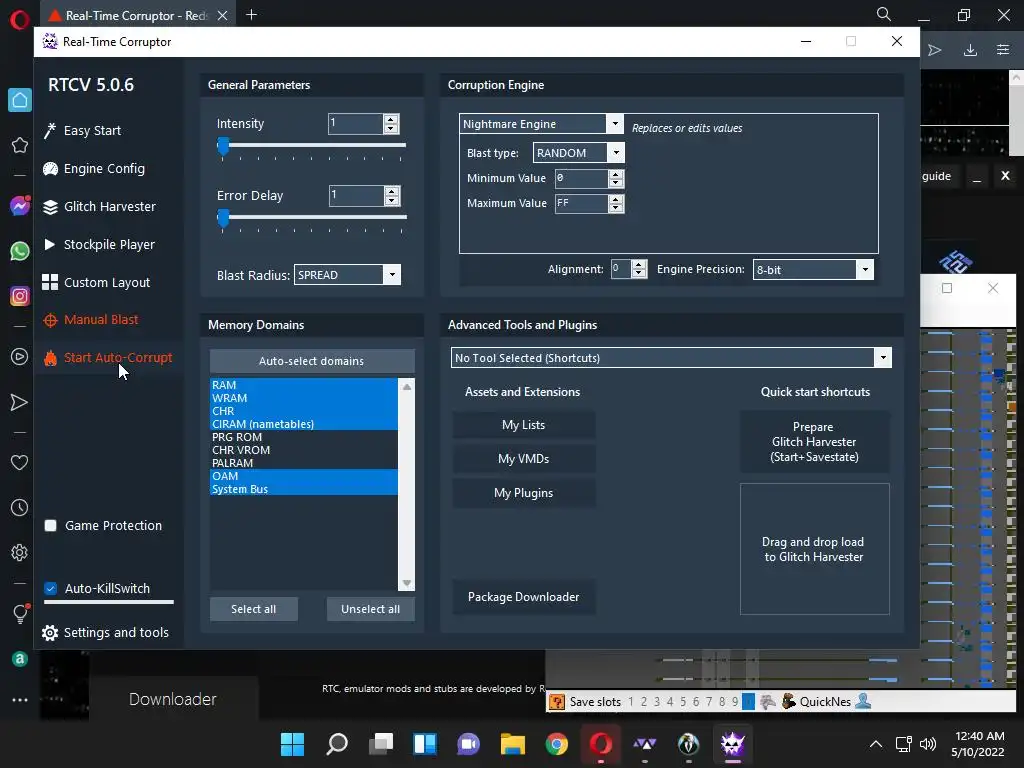Click the Minimum Value field
This screenshot has width=1024, height=768.
tap(581, 178)
